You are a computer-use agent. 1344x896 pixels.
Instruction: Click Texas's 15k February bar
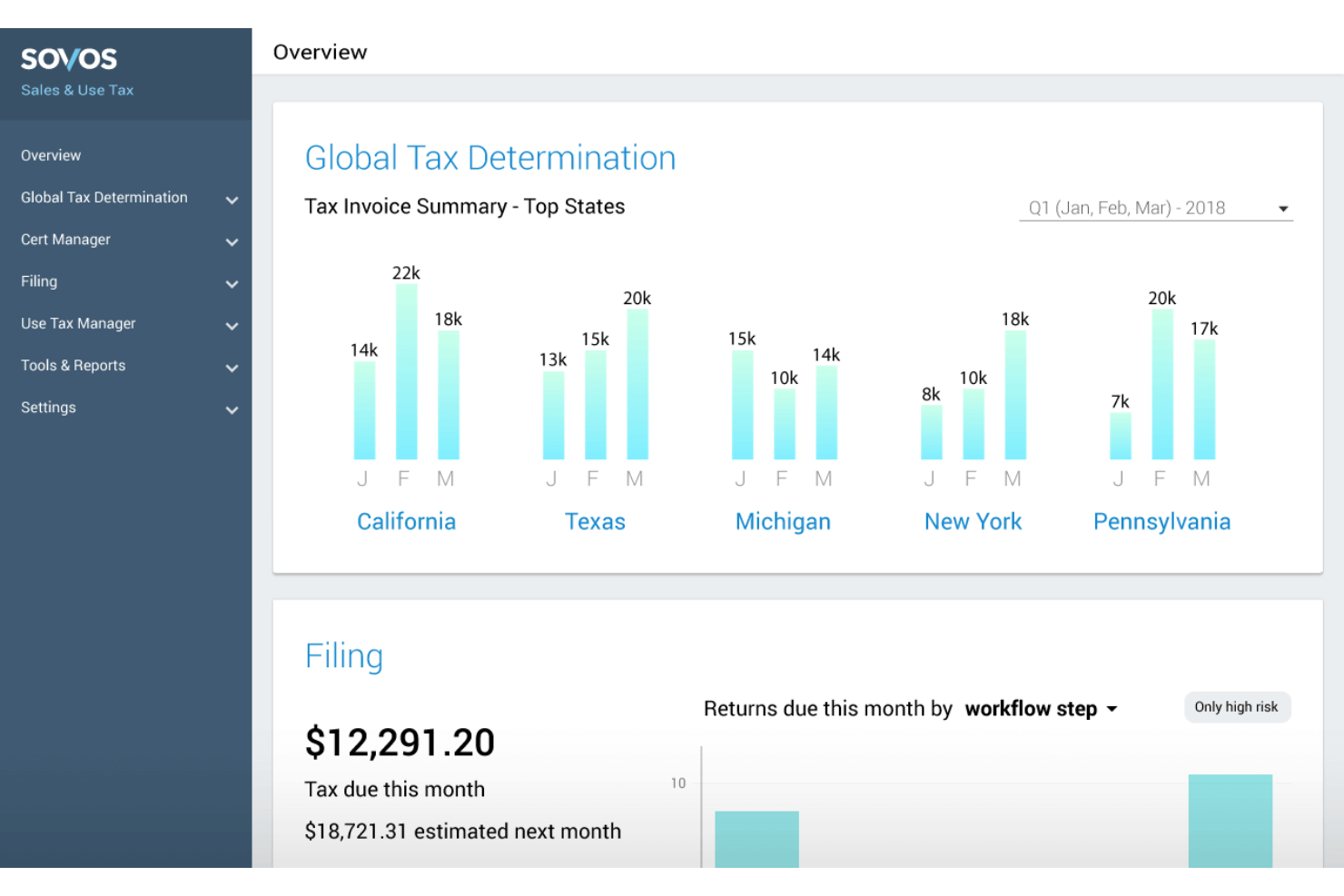click(x=596, y=405)
